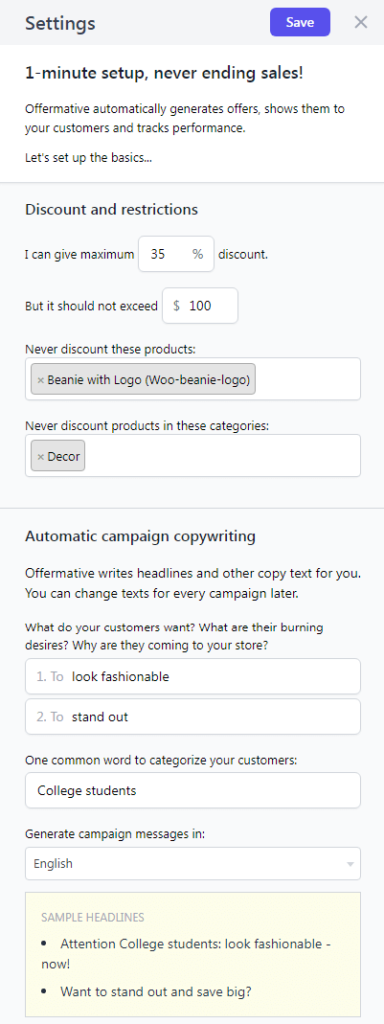Image resolution: width=384 pixels, height=1024 pixels.
Task: Click the never discount products box
Action: pos(193,379)
